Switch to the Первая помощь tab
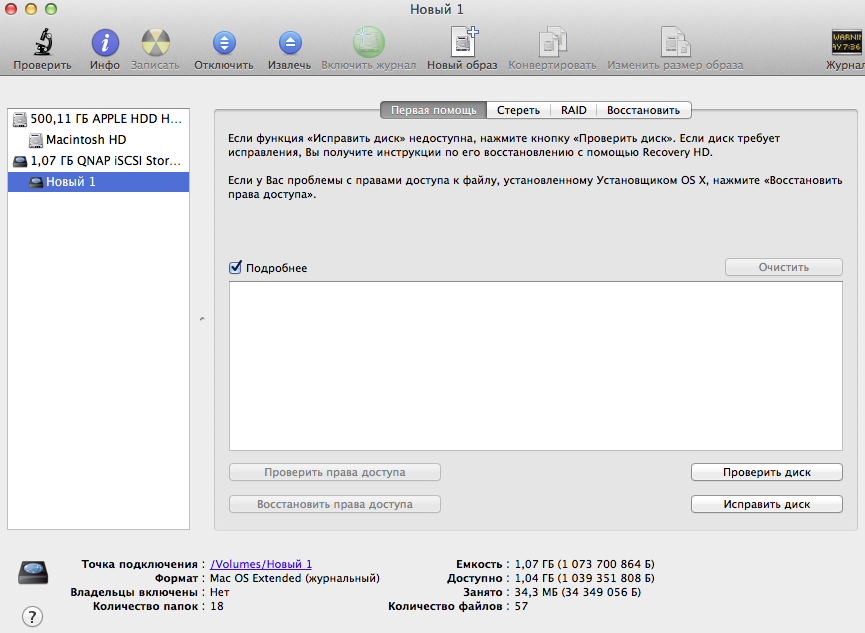 434,110
